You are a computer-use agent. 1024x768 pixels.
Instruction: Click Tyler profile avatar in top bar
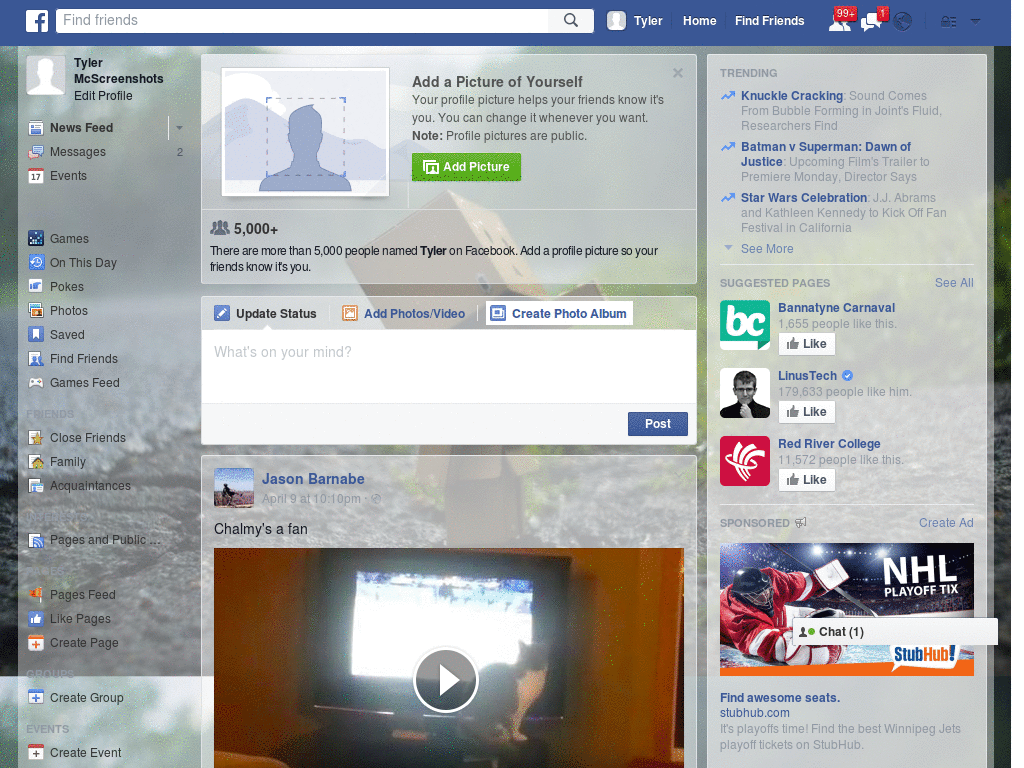pos(616,21)
